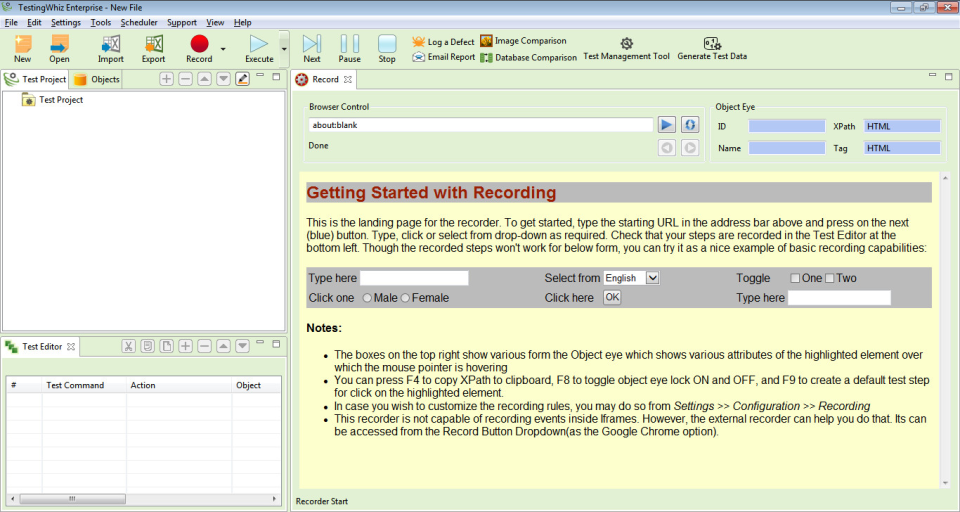
Task: Click move-down arrow in Test Project panel
Action: (223, 79)
